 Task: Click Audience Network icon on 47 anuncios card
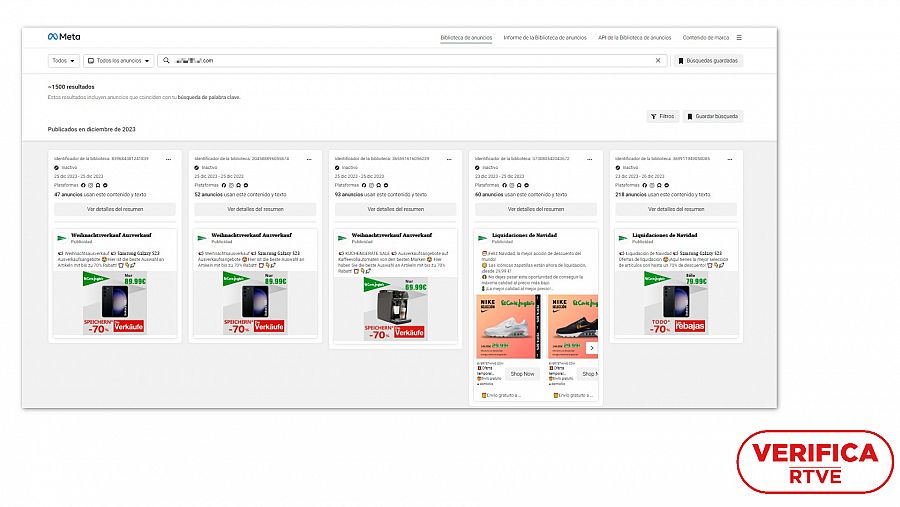tap(98, 185)
